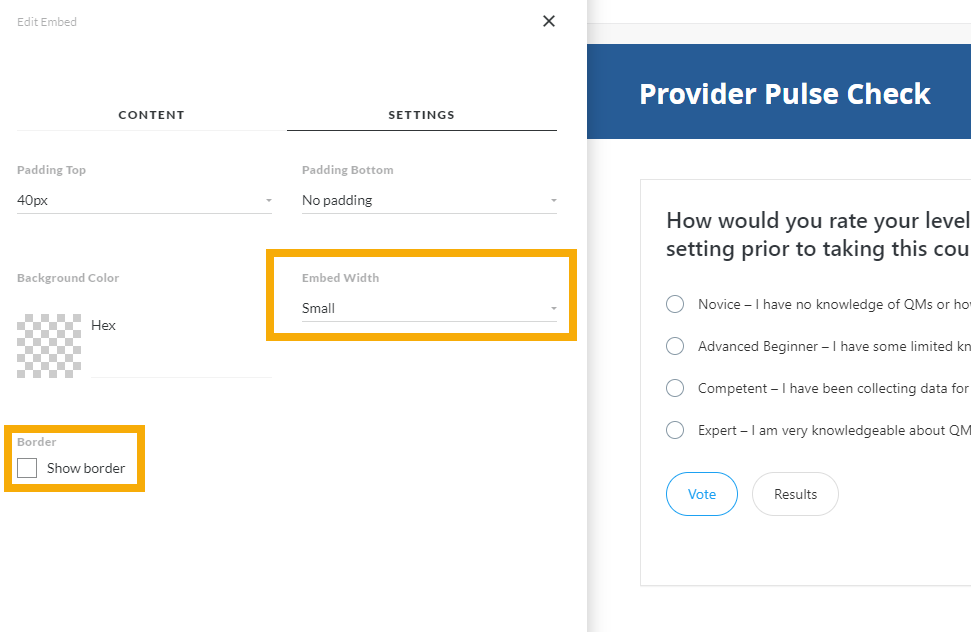The width and height of the screenshot is (971, 632).
Task: Click the Embed Width dropdown arrow
Action: [x=553, y=309]
